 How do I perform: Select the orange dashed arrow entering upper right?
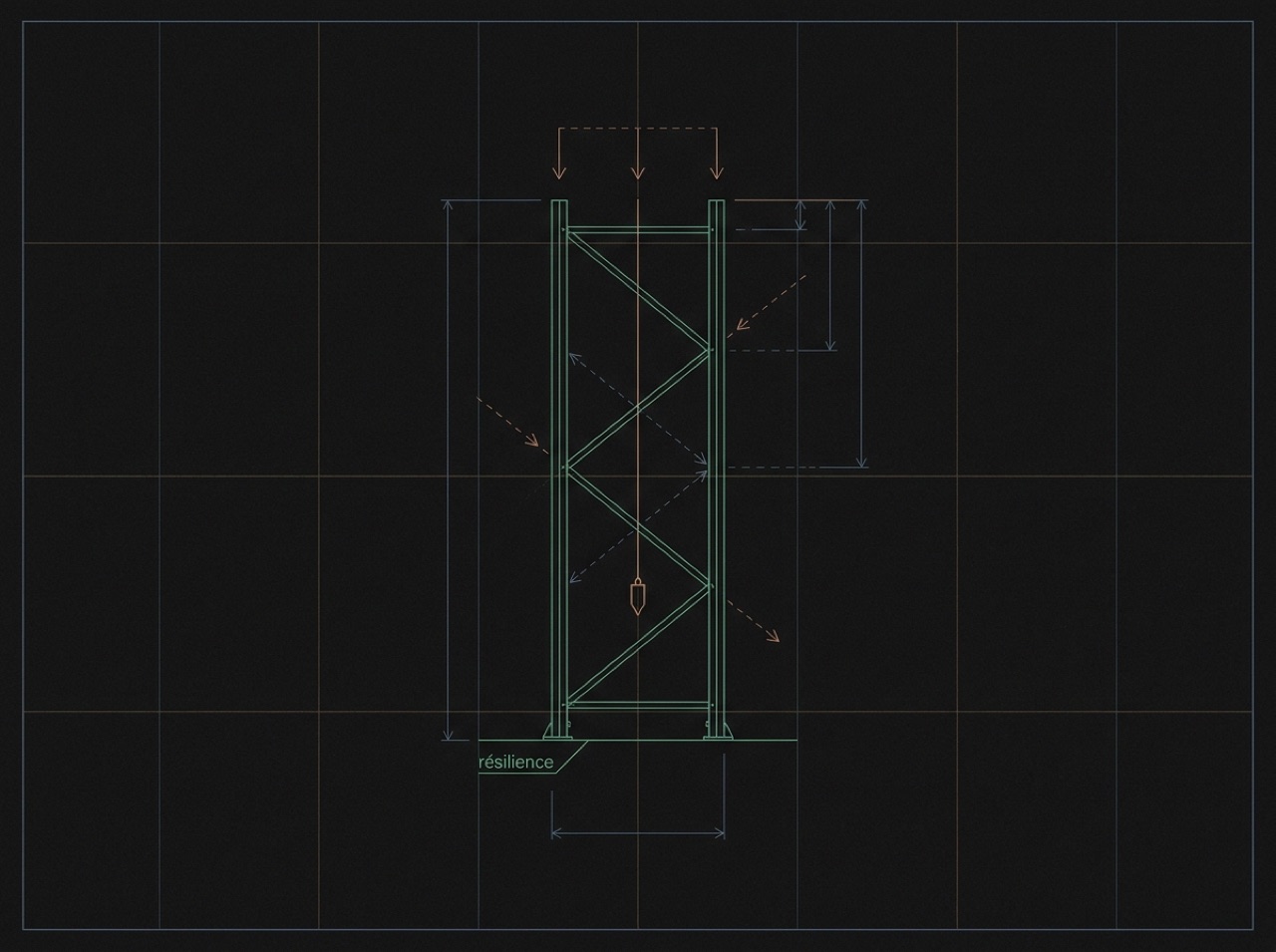pos(771,301)
